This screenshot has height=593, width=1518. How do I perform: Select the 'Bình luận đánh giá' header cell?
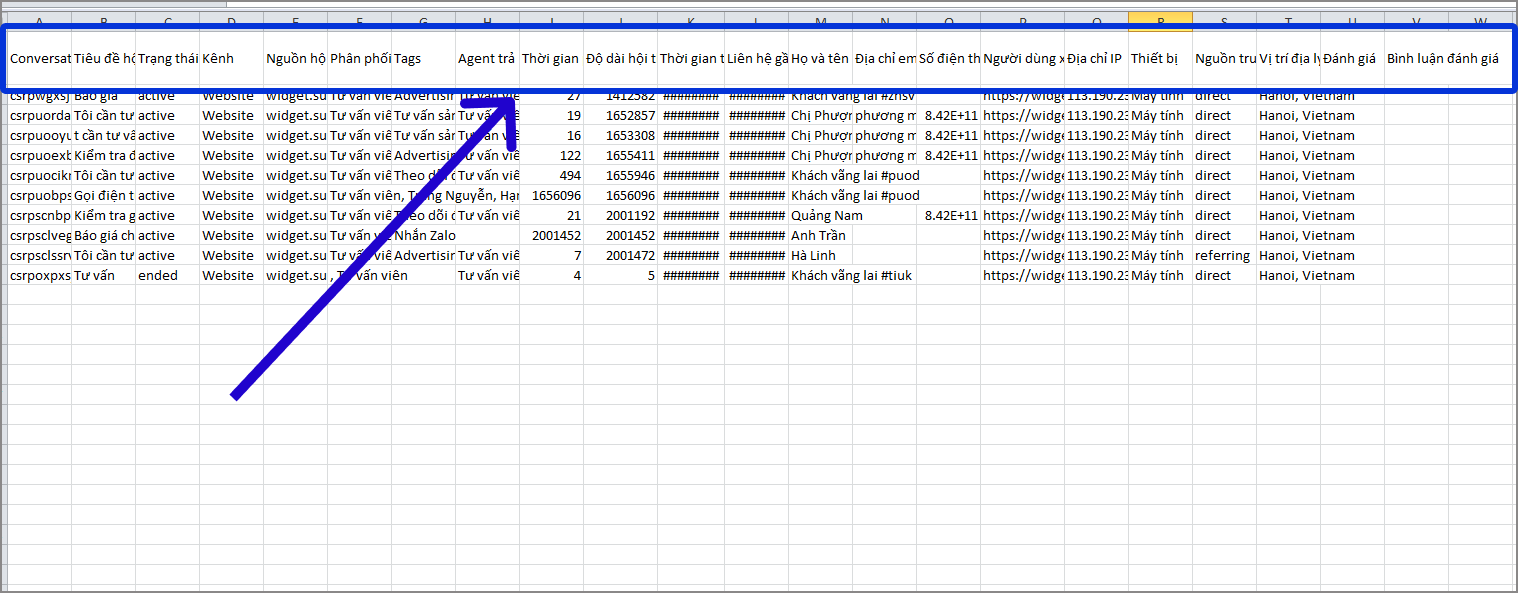pyautogui.click(x=1442, y=59)
